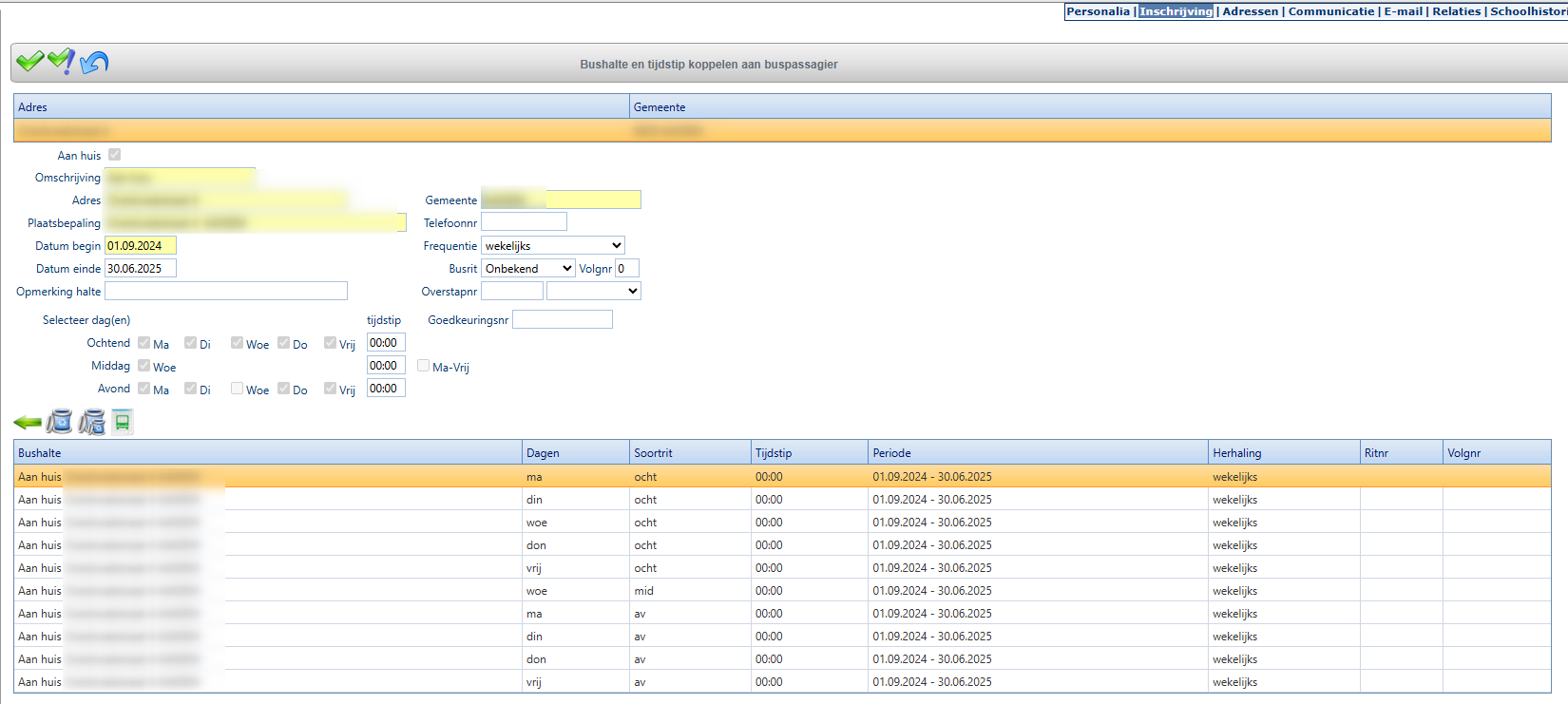Toggle Ochtend Di checkbox
This screenshot has width=1568, height=704.
190,343
